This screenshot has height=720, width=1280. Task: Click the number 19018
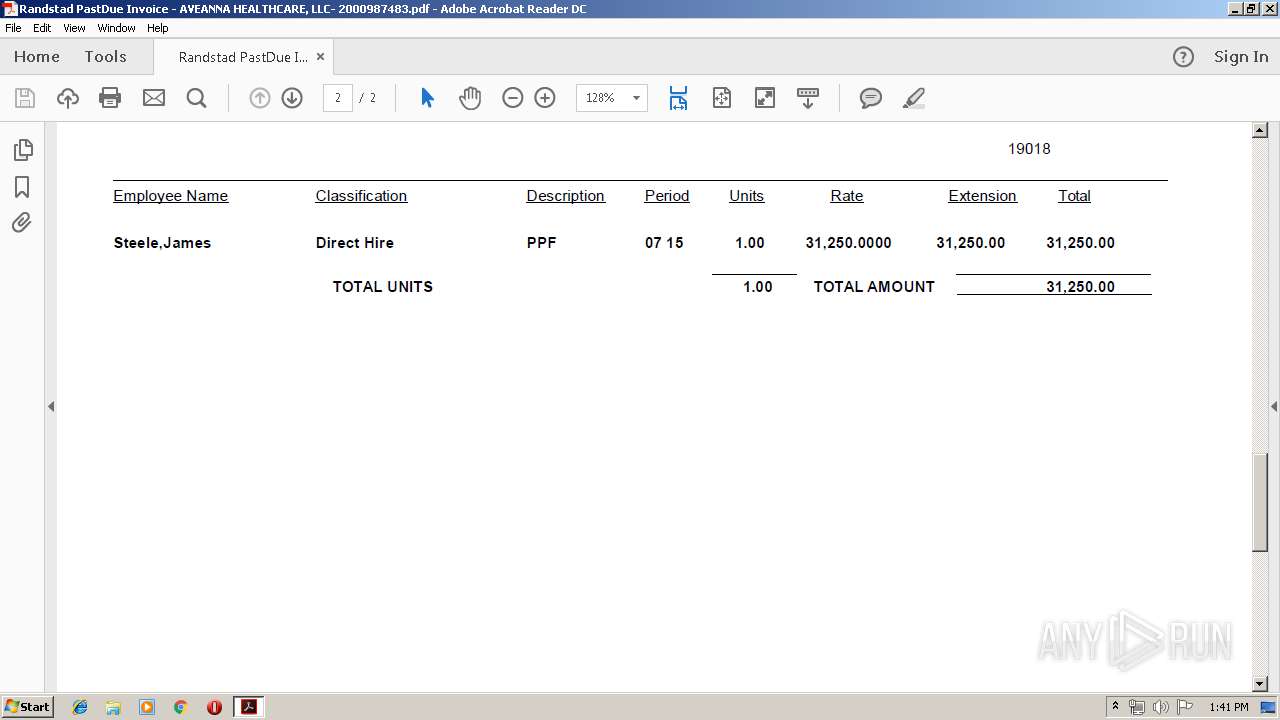pos(1029,149)
